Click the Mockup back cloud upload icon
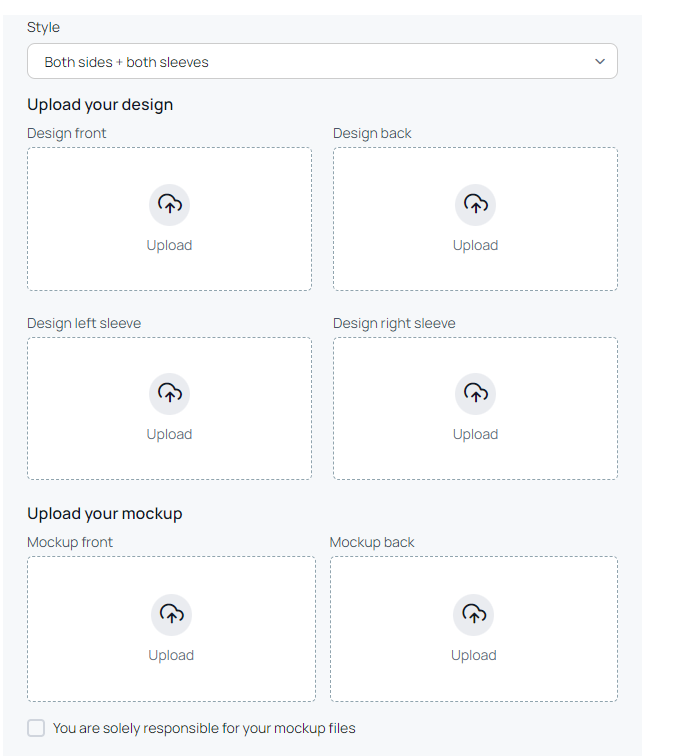This screenshot has width=679, height=756. 474,614
